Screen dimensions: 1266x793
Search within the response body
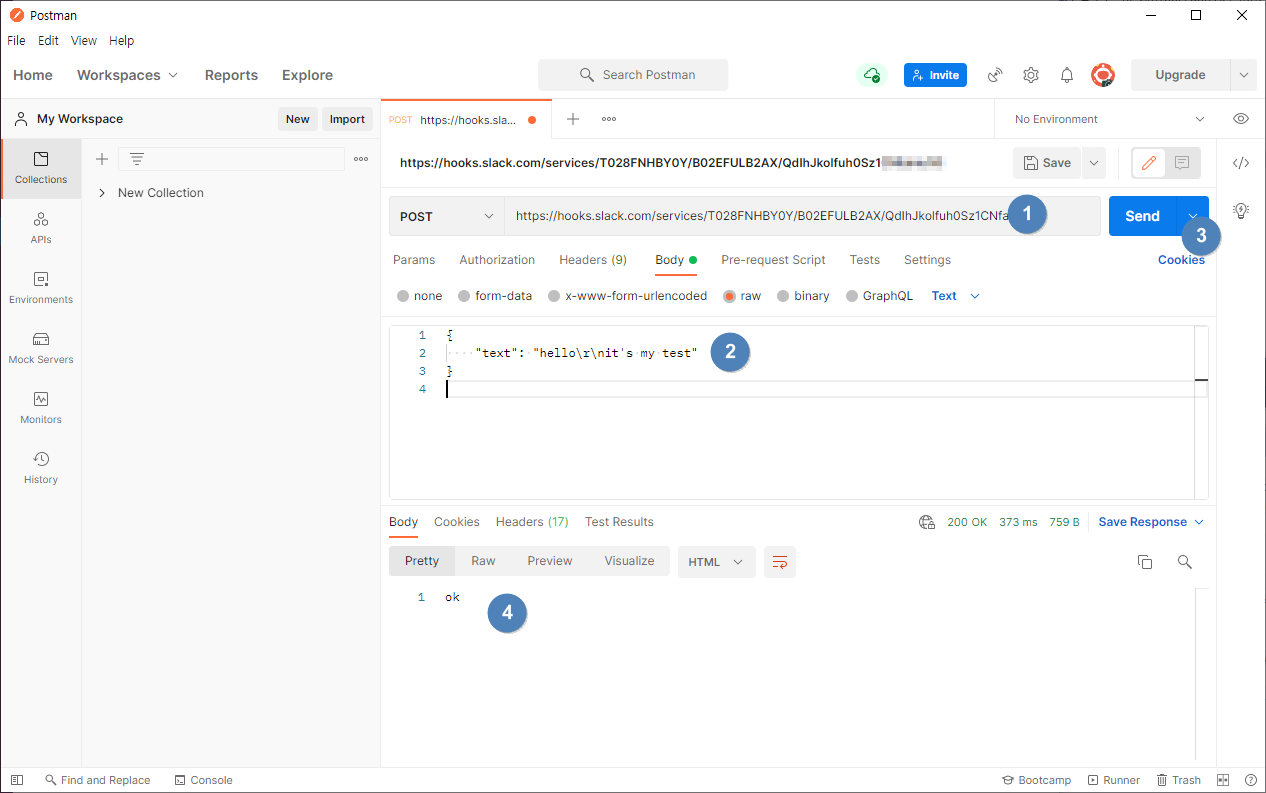point(1185,562)
